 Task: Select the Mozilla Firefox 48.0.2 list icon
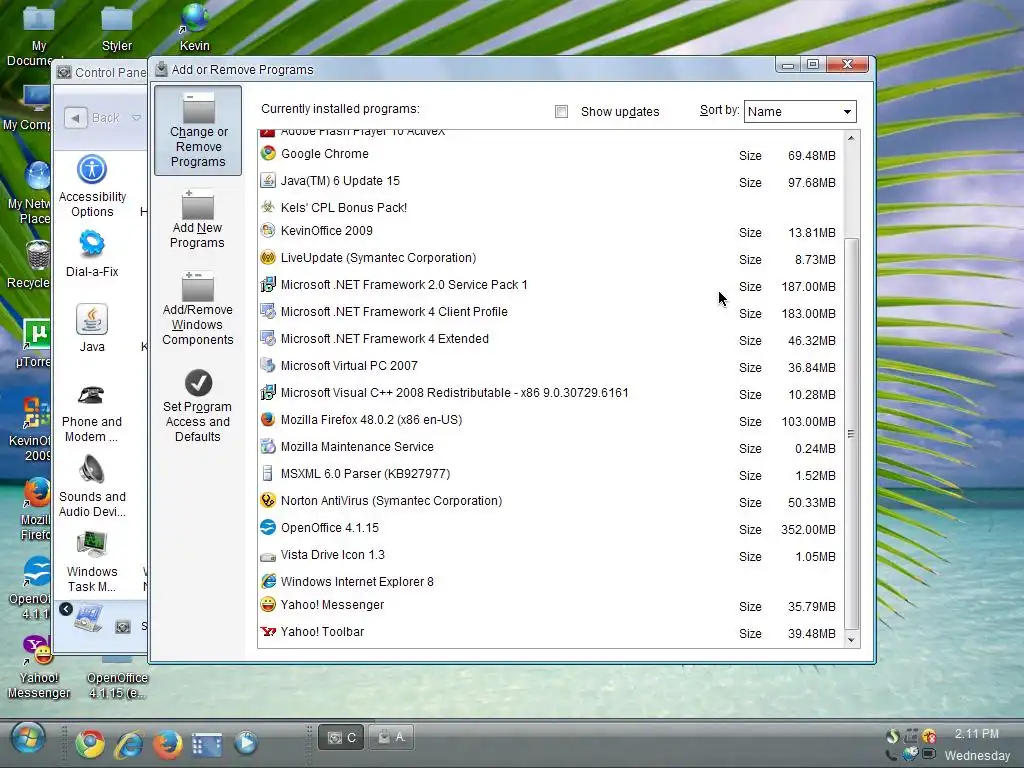pyautogui.click(x=268, y=419)
